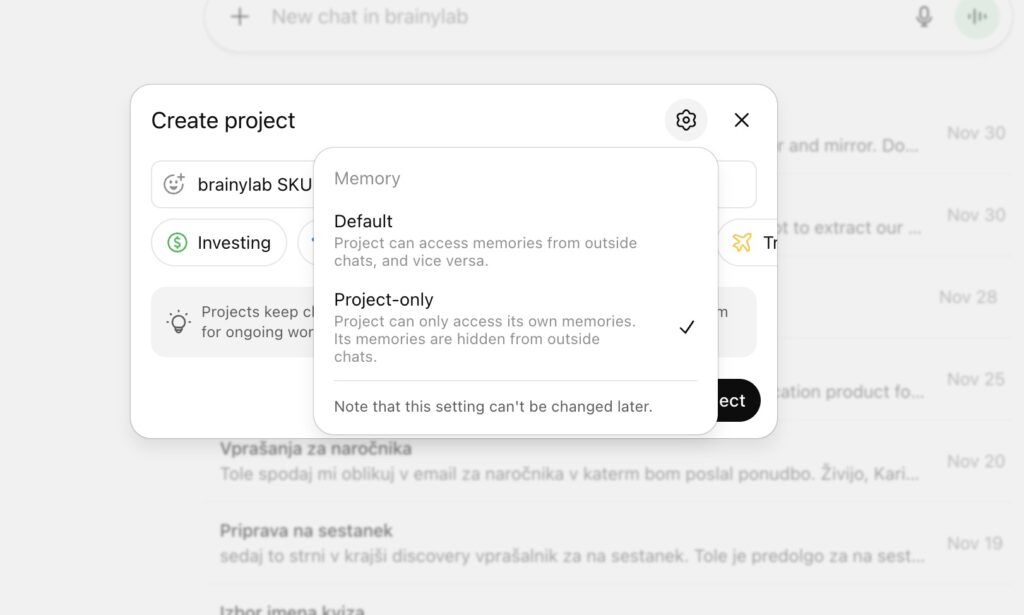Click the microphone dictation icon
This screenshot has width=1024, height=615.
pos(924,17)
